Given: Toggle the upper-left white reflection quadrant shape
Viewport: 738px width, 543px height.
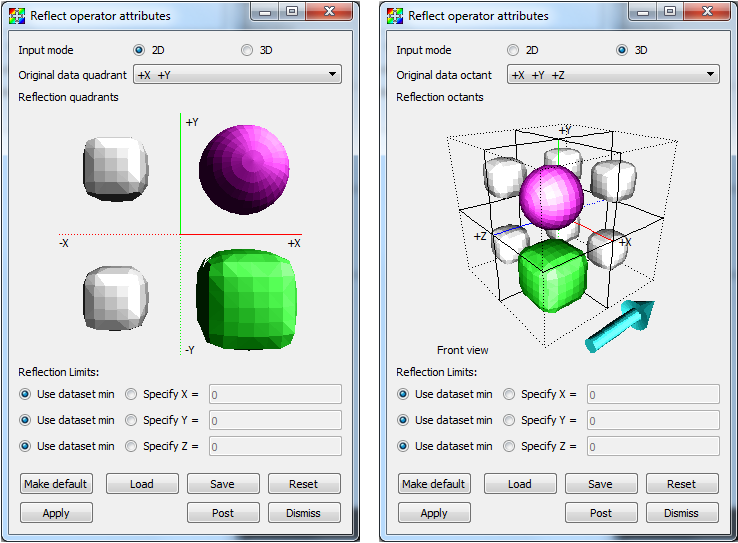Looking at the screenshot, I should pyautogui.click(x=116, y=169).
